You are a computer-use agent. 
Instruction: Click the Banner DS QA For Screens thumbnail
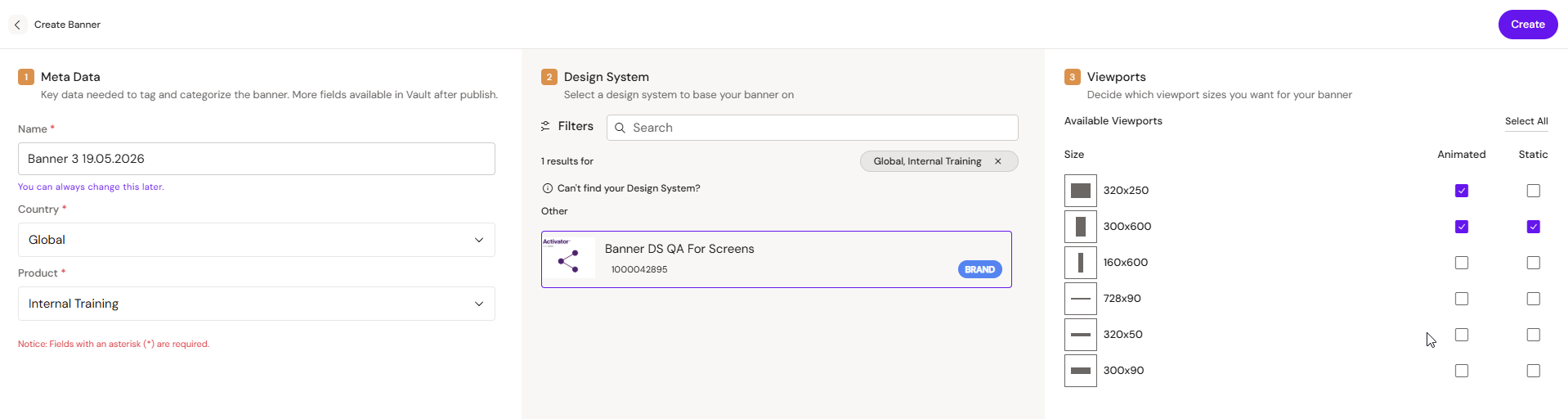[569, 259]
